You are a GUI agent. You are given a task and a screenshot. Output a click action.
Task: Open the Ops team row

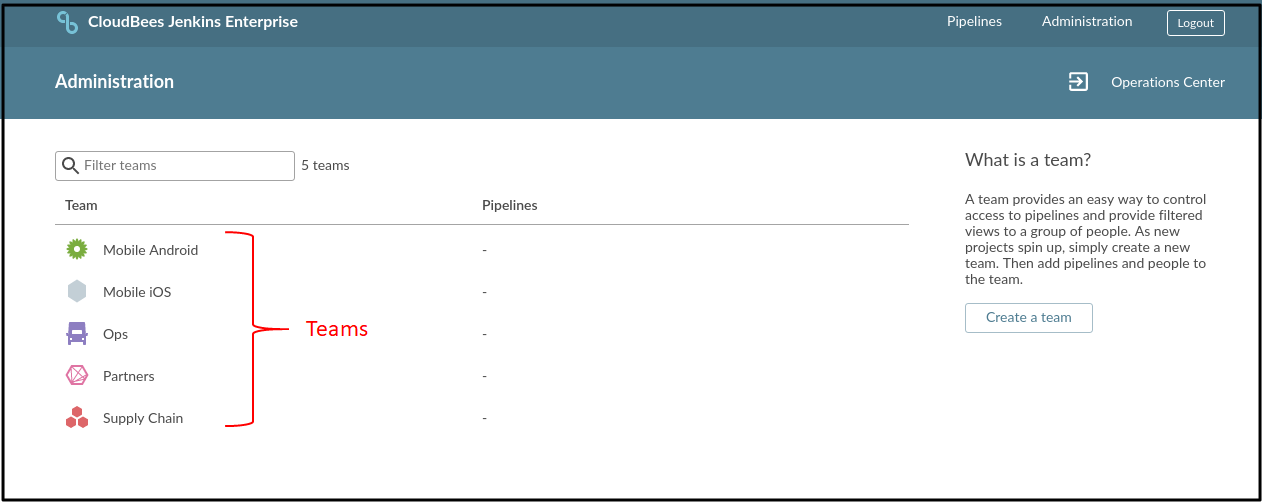coord(115,334)
